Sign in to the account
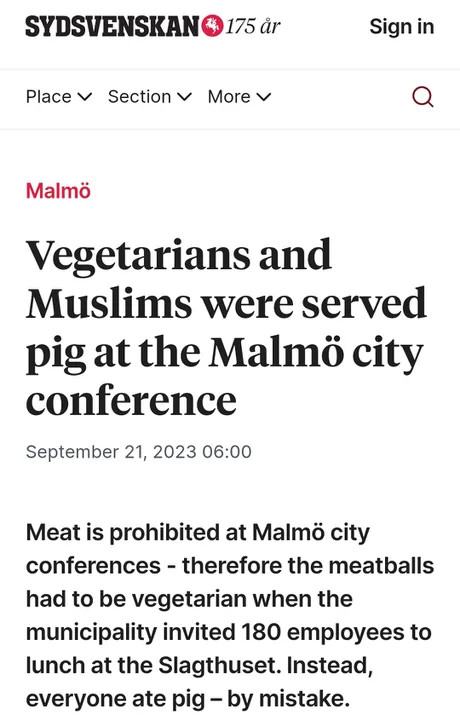Screen dimensions: 460x726 pyautogui.click(x=402, y=26)
